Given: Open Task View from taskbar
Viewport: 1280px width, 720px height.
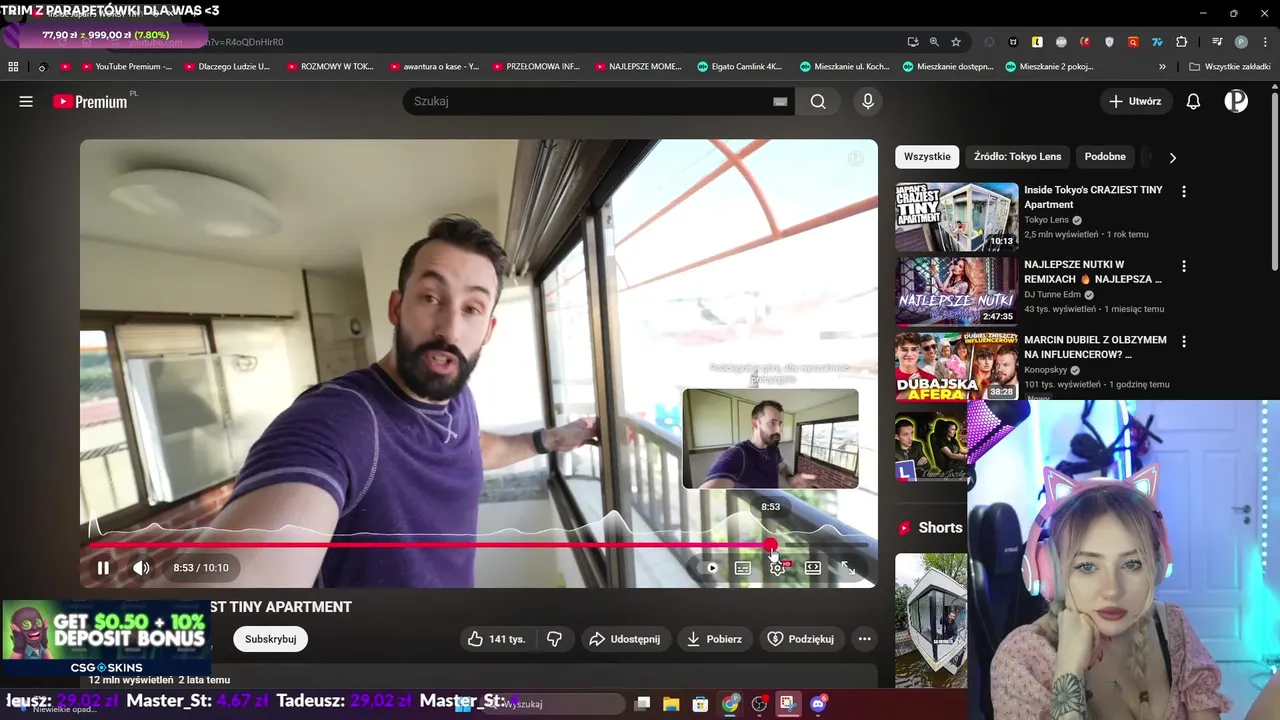Looking at the screenshot, I should pyautogui.click(x=643, y=704).
